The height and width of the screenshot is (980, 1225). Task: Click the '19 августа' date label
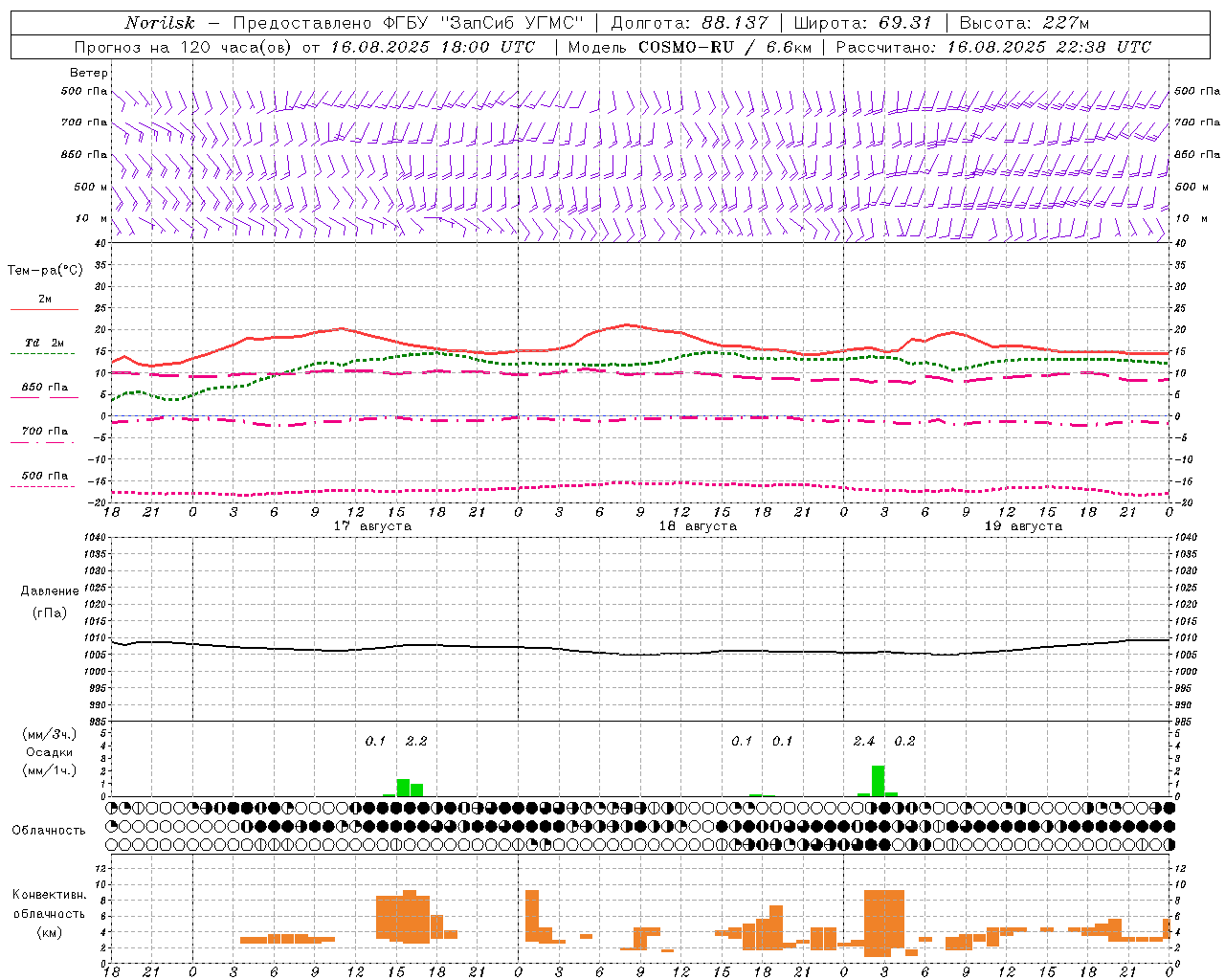pos(1023,526)
